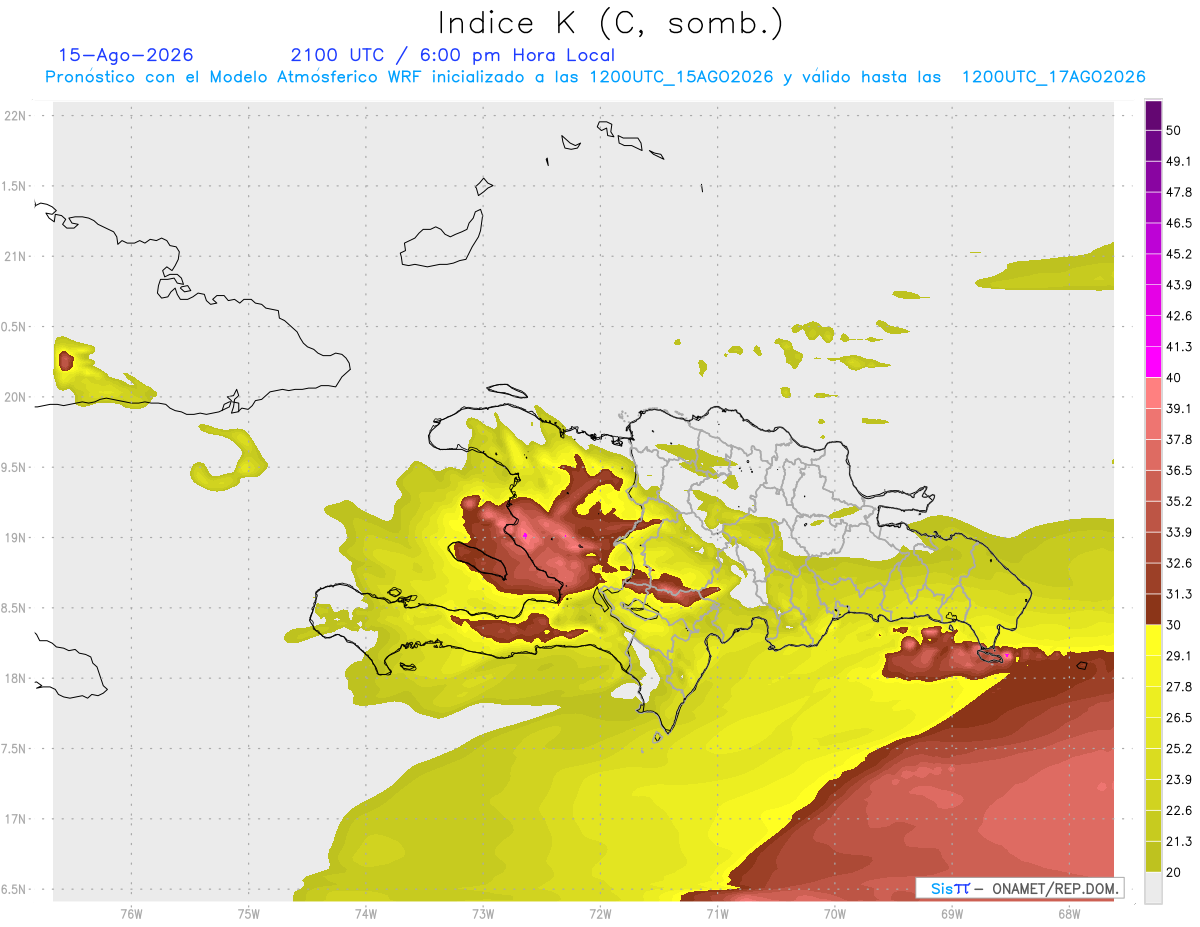Click the "30" color scale value
1200x927 pixels.
tap(1175, 625)
